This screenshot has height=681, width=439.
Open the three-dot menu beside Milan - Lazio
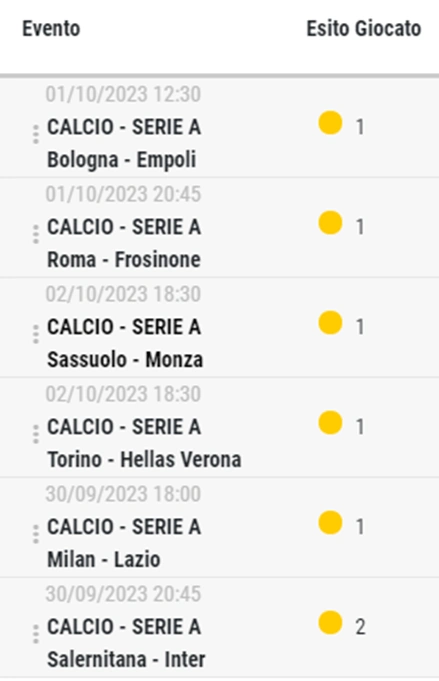(36, 534)
